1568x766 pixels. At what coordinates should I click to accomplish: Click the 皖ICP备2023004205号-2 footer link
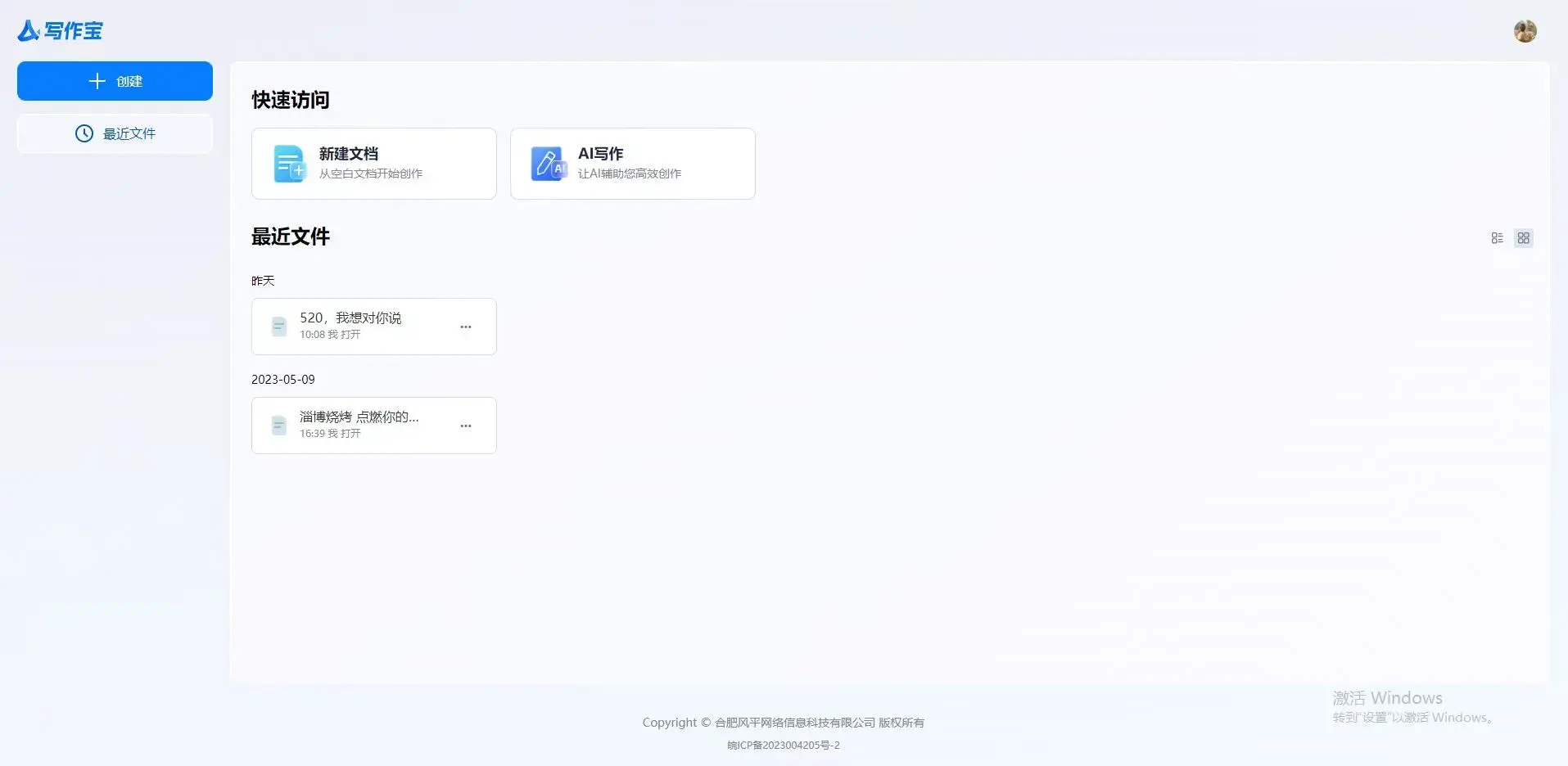click(784, 746)
